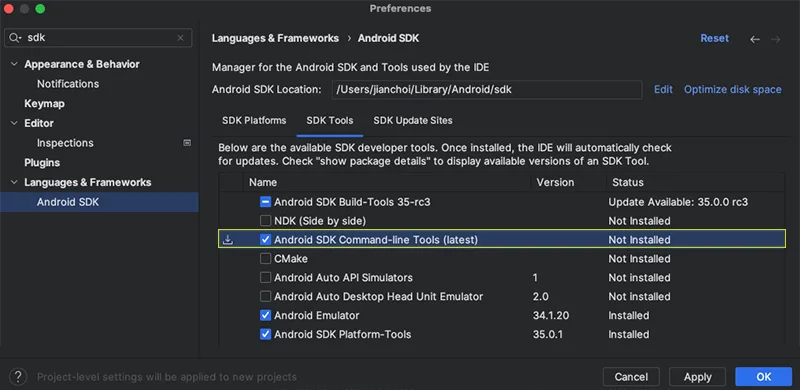Screen dimensions: 800x390
Task: Collapse the Editor tree node
Action: pos(14,124)
